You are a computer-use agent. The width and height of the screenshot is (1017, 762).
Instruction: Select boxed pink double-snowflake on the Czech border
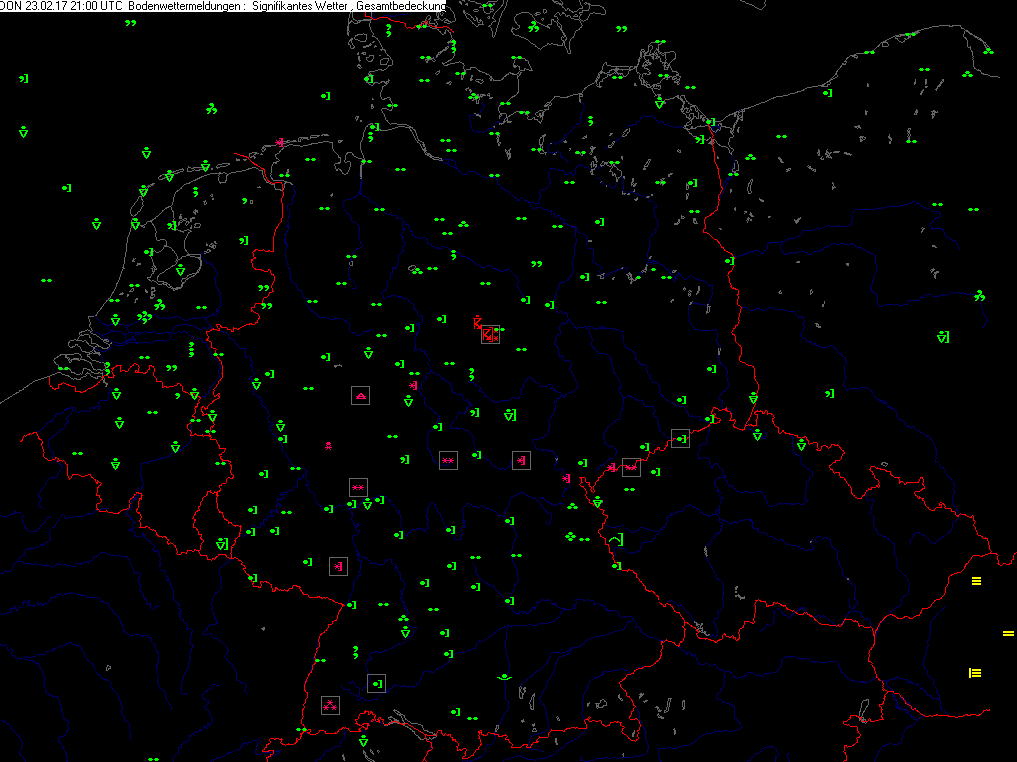coord(631,467)
